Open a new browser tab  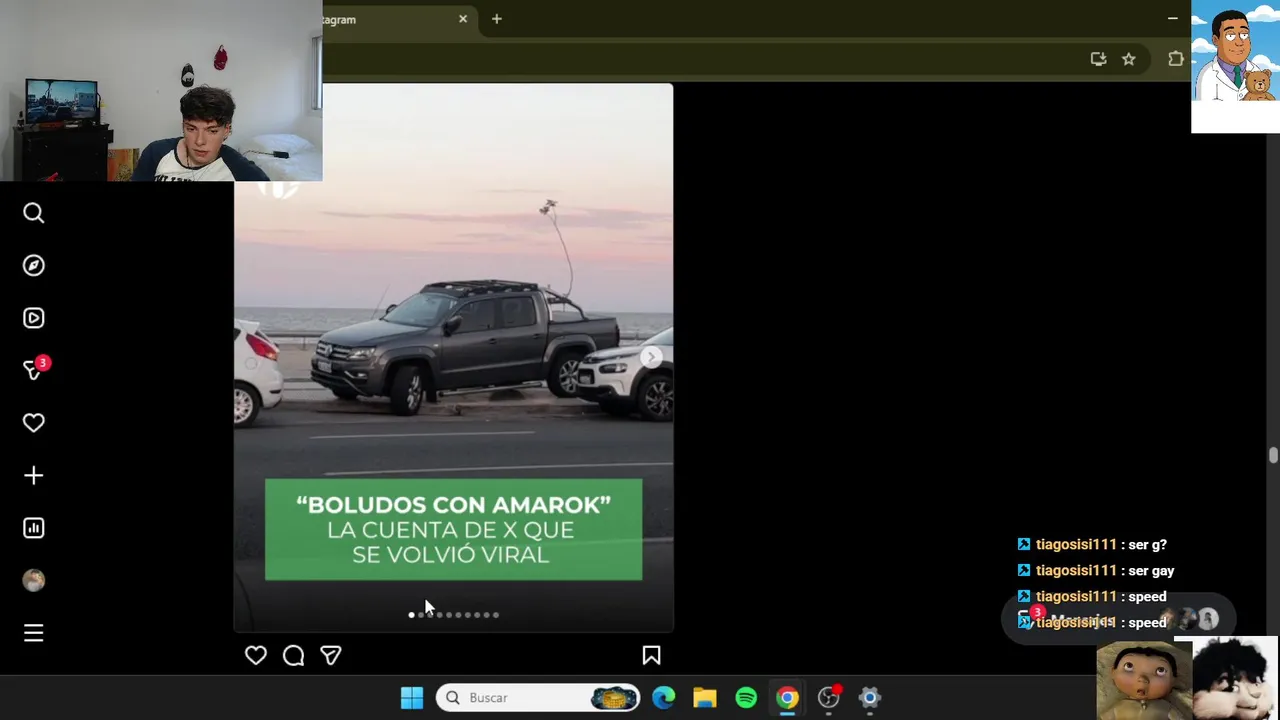(x=497, y=19)
